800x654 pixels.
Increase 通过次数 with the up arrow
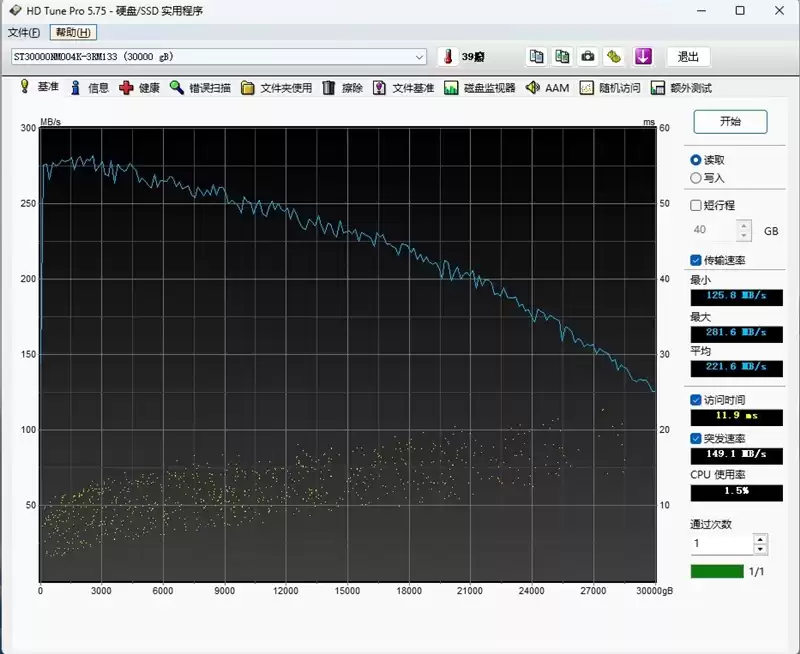click(x=760, y=539)
